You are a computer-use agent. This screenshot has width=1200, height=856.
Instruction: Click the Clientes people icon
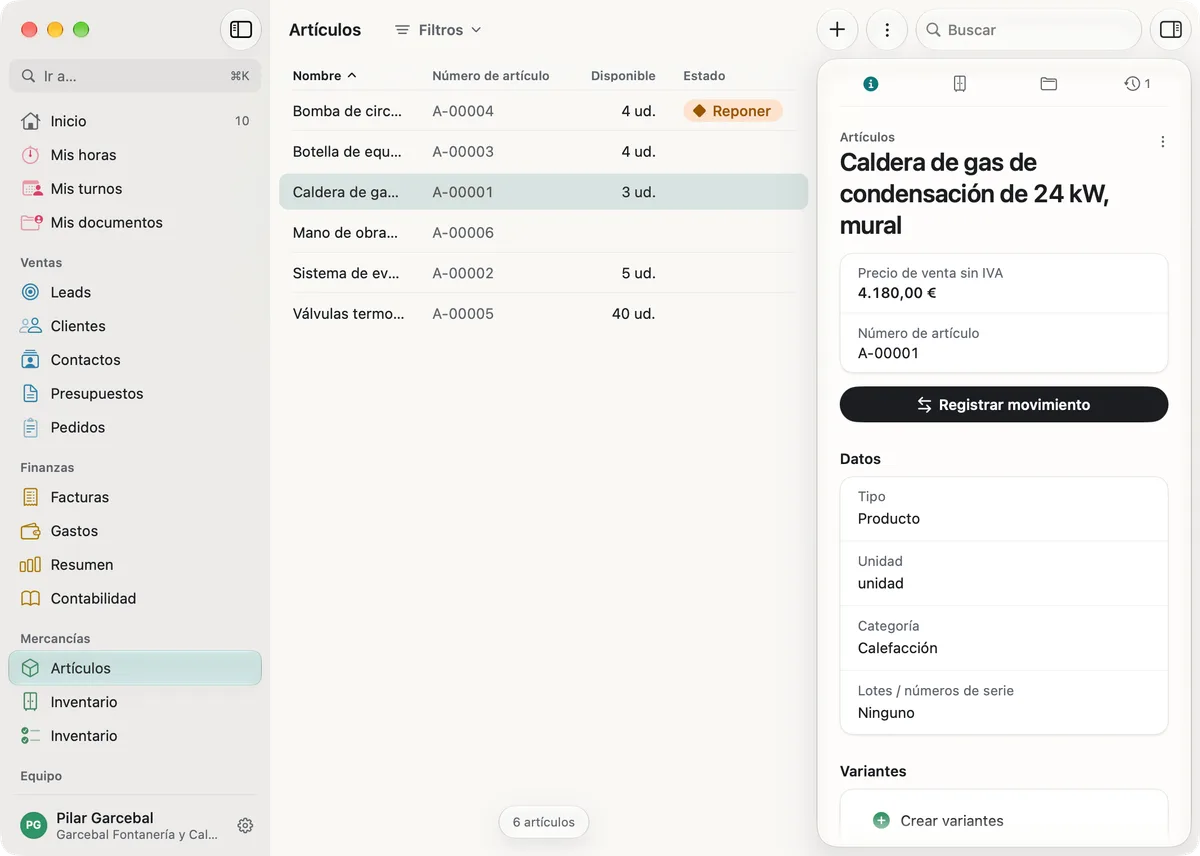coord(31,326)
